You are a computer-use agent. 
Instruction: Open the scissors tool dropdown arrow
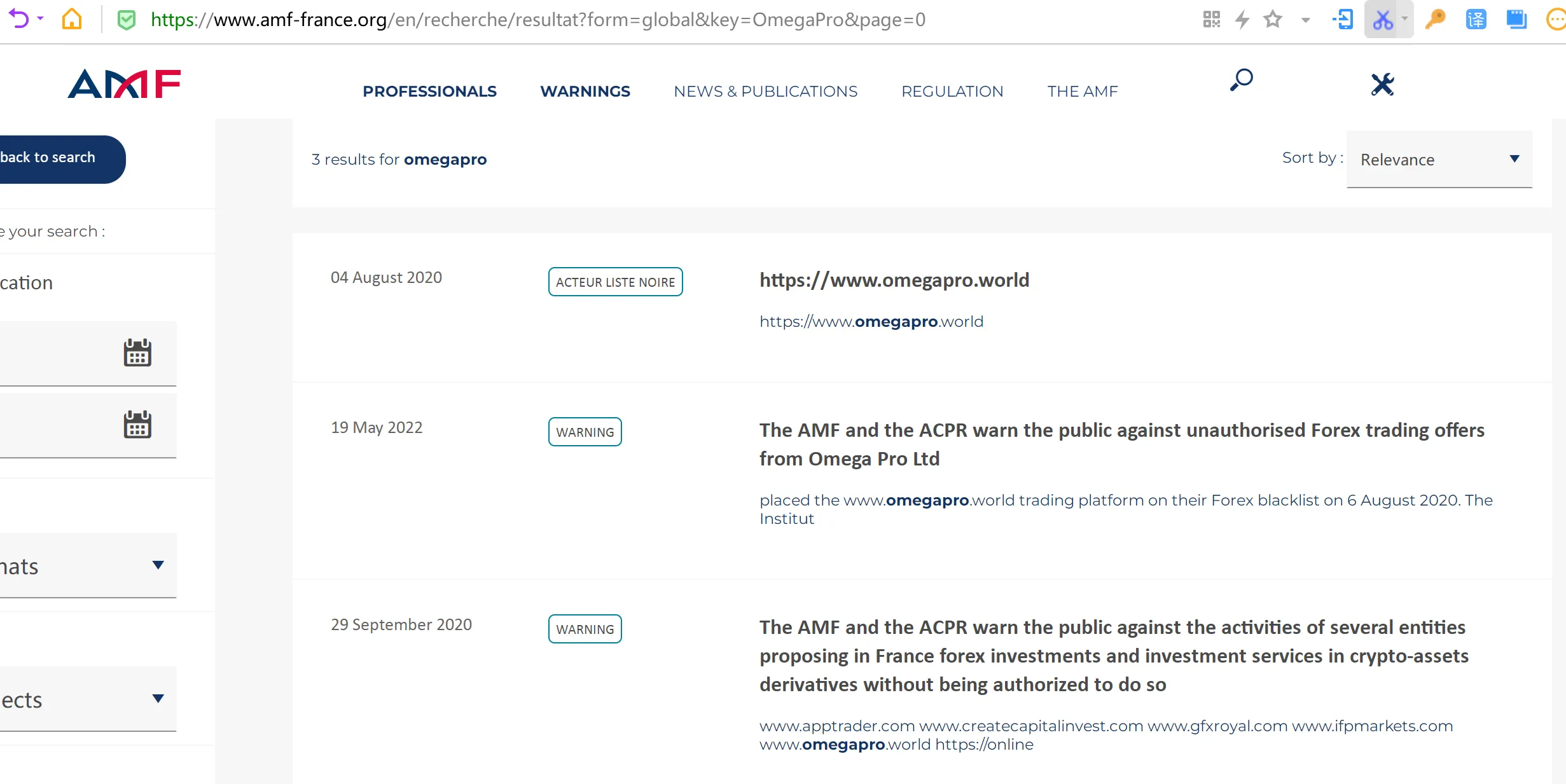click(x=1404, y=18)
